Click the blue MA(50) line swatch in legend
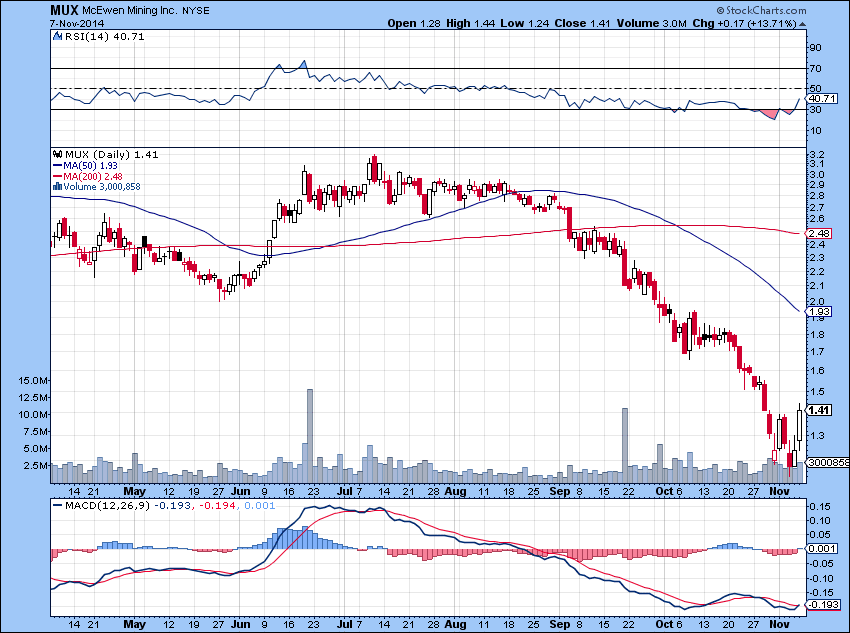Image resolution: width=850 pixels, height=633 pixels. [57, 166]
